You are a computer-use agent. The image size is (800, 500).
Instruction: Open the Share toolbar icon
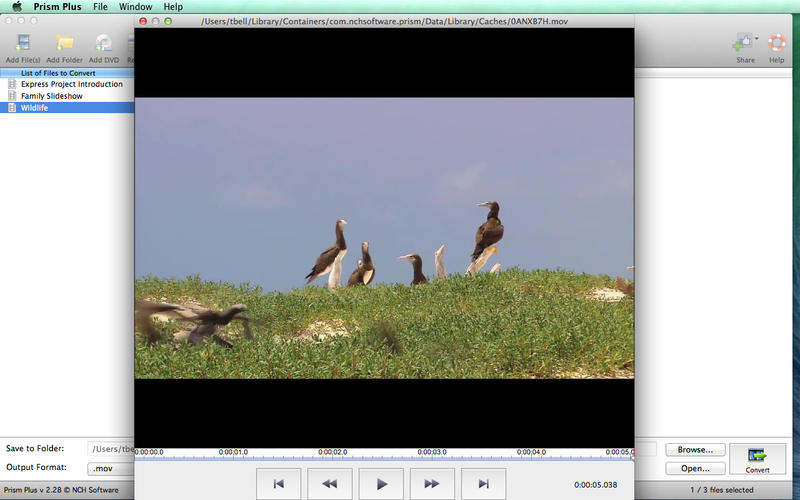[x=742, y=43]
